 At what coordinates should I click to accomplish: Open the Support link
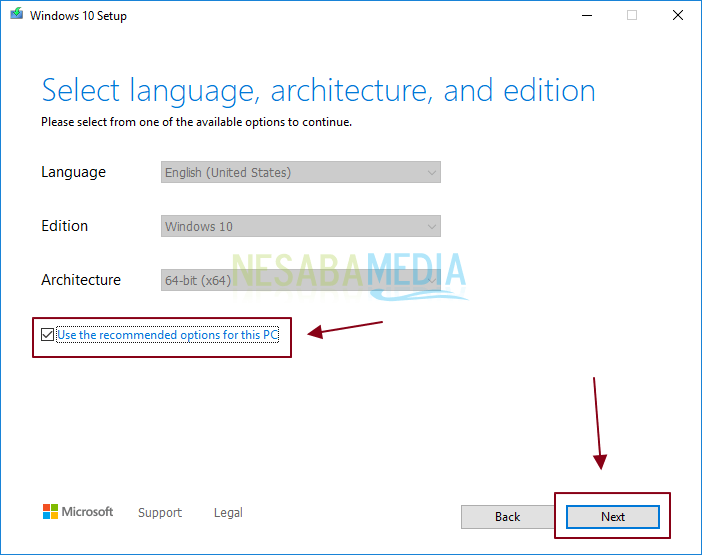159,513
